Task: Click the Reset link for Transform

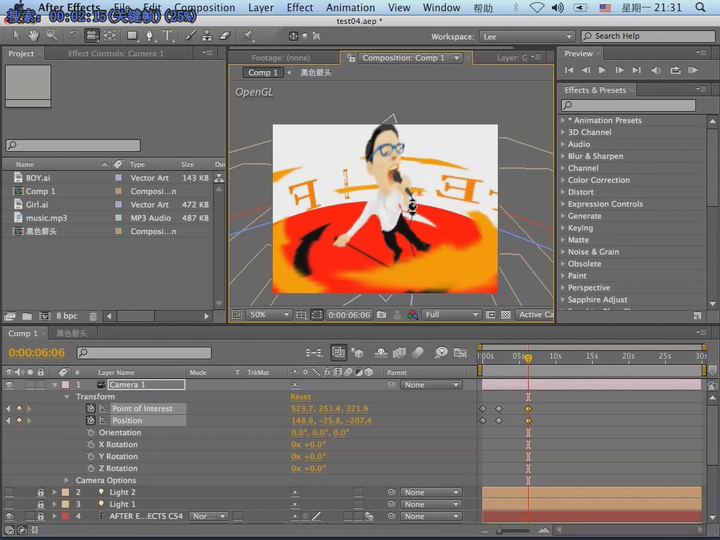Action: [300, 396]
